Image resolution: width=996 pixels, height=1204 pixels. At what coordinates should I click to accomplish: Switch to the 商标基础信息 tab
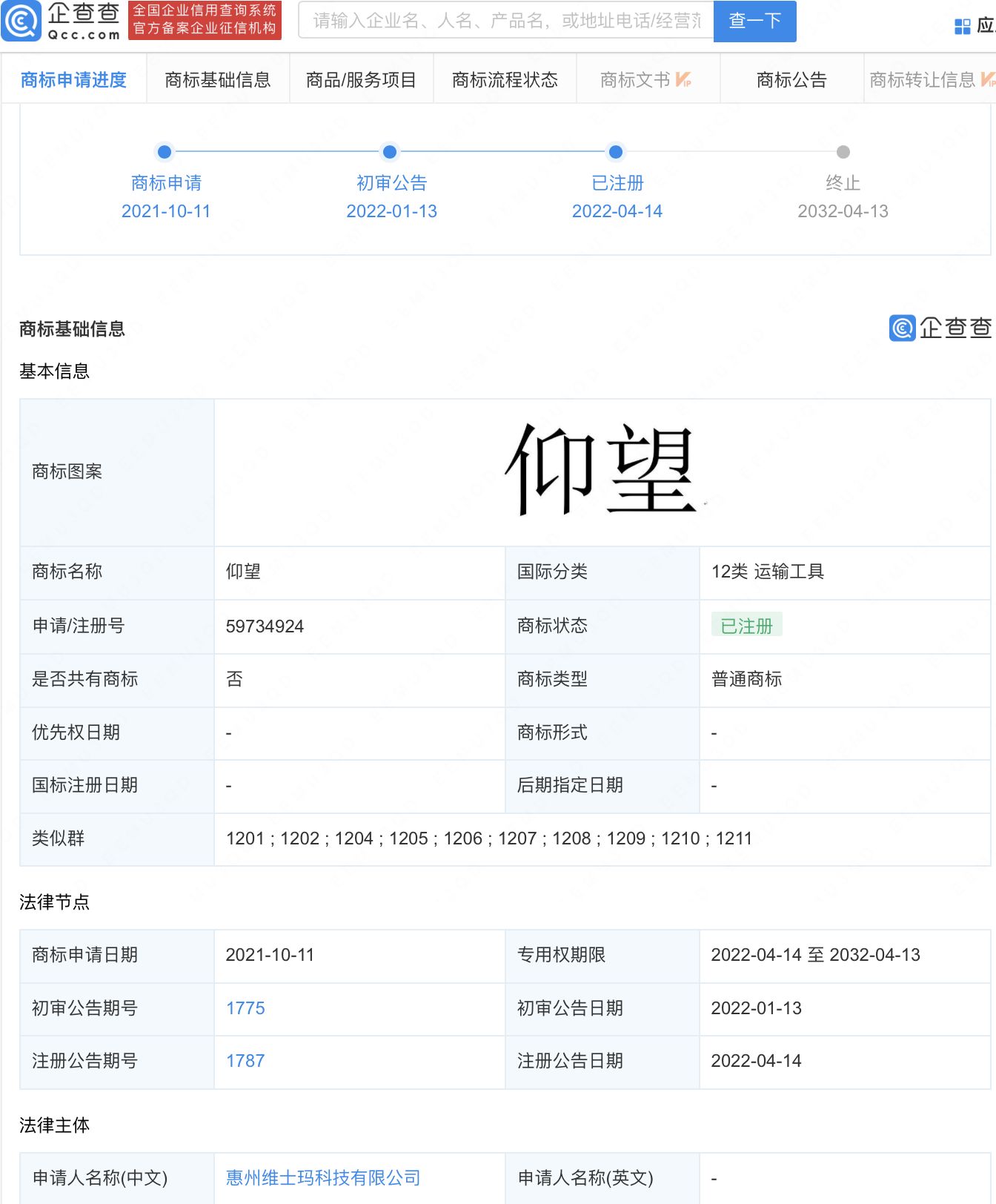218,79
